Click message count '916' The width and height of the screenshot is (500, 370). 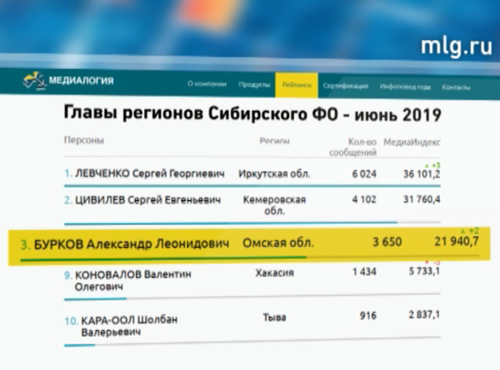tap(368, 315)
